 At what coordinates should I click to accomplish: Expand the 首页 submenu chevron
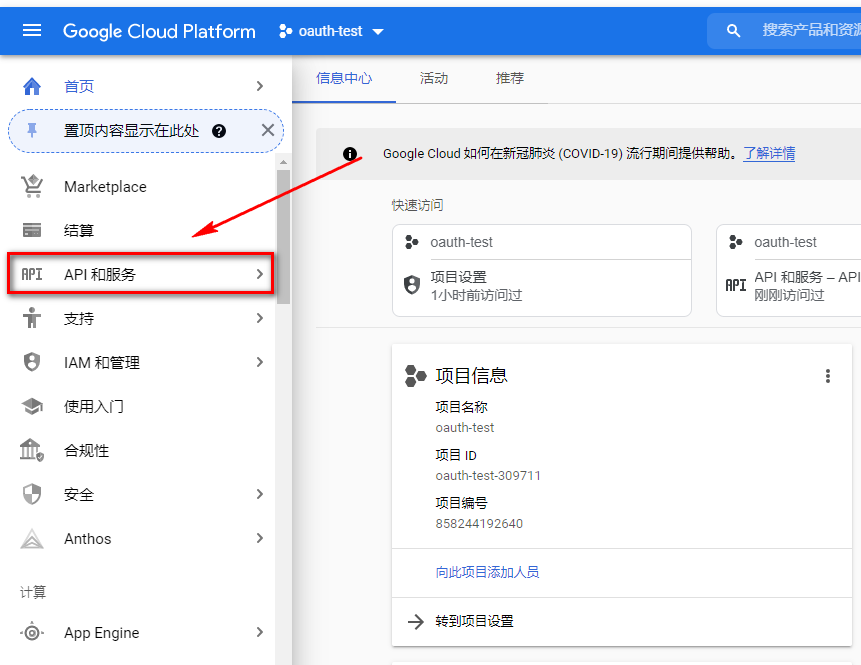tap(260, 86)
